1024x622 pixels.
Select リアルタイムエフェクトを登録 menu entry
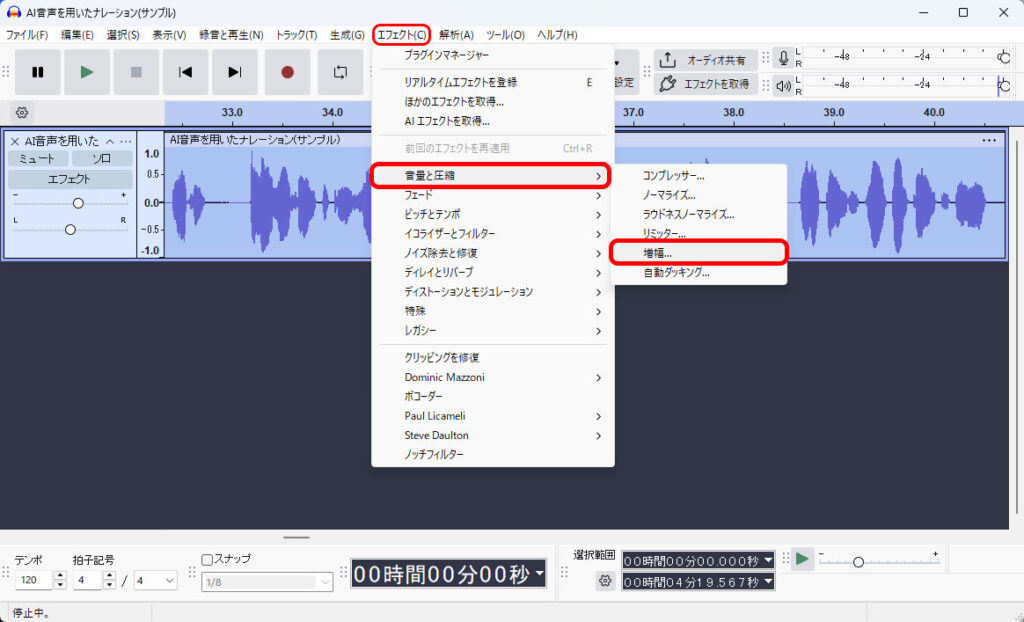[x=493, y=82]
